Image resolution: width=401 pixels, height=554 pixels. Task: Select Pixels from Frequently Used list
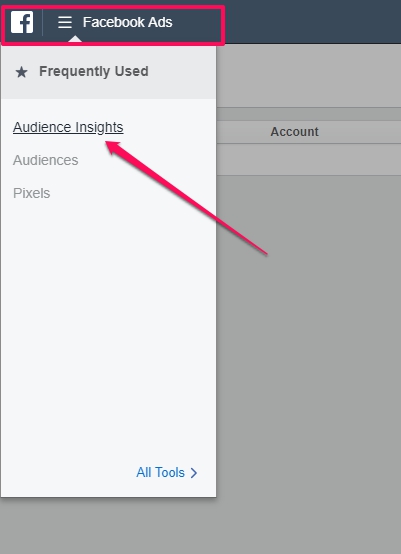31,193
